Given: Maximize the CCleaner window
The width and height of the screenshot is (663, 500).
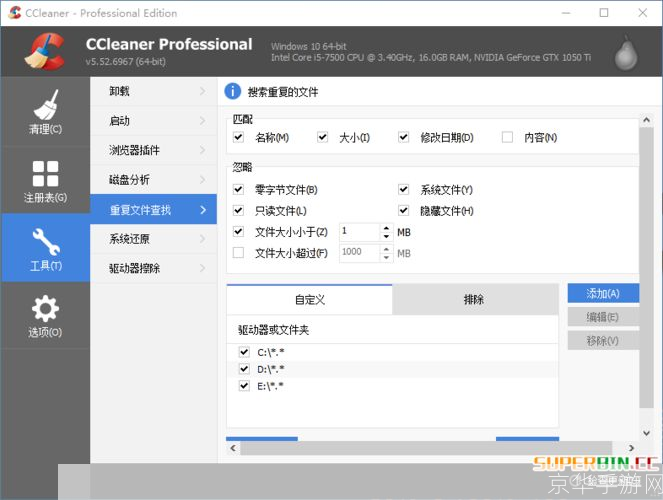Looking at the screenshot, I should pos(604,13).
